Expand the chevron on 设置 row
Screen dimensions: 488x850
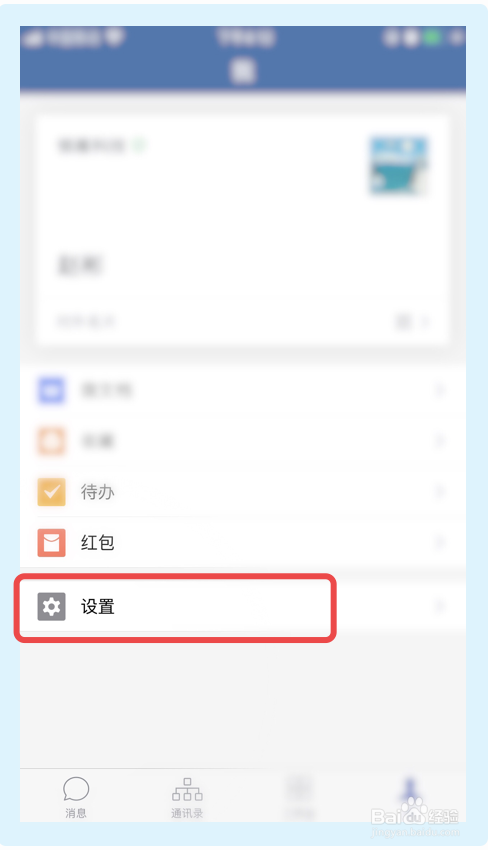[x=441, y=607]
